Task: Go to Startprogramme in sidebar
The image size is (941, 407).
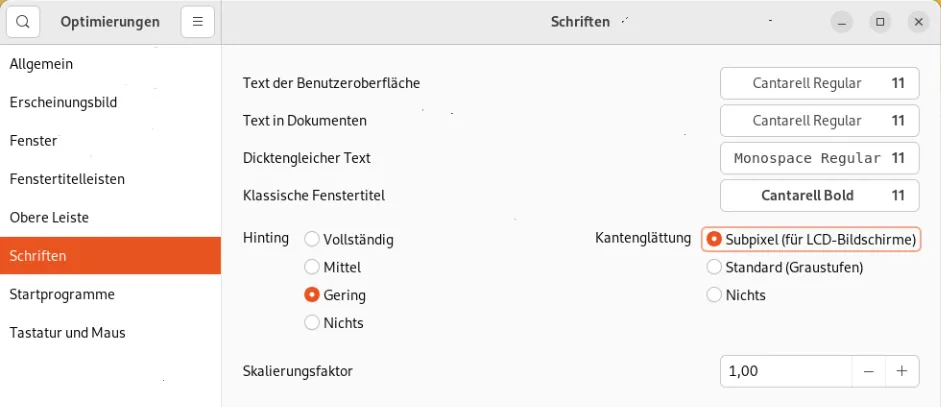Action: coord(62,294)
